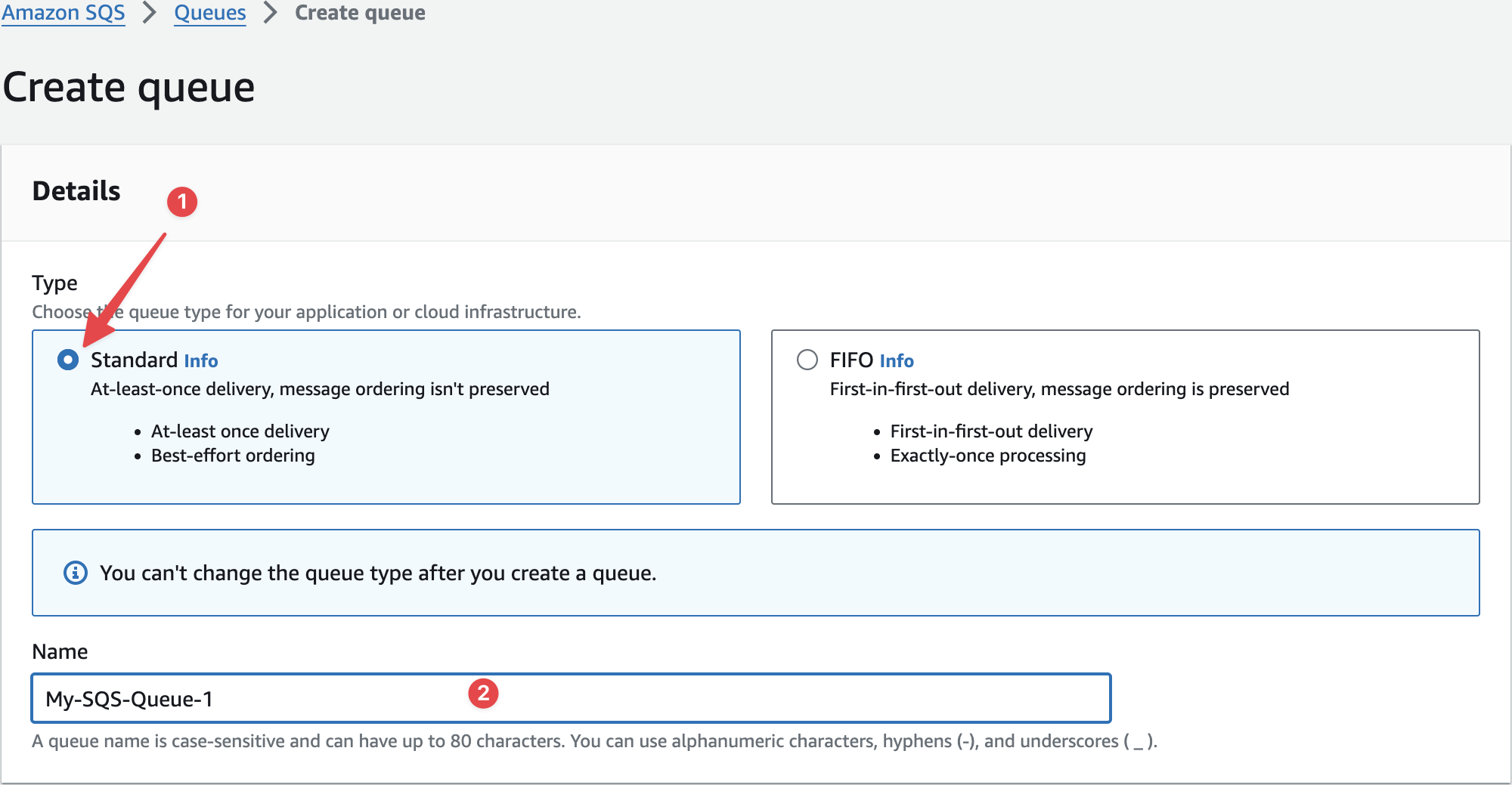Click the FIFO description about ordering preserved
This screenshot has height=785, width=1512.
pos(1060,389)
